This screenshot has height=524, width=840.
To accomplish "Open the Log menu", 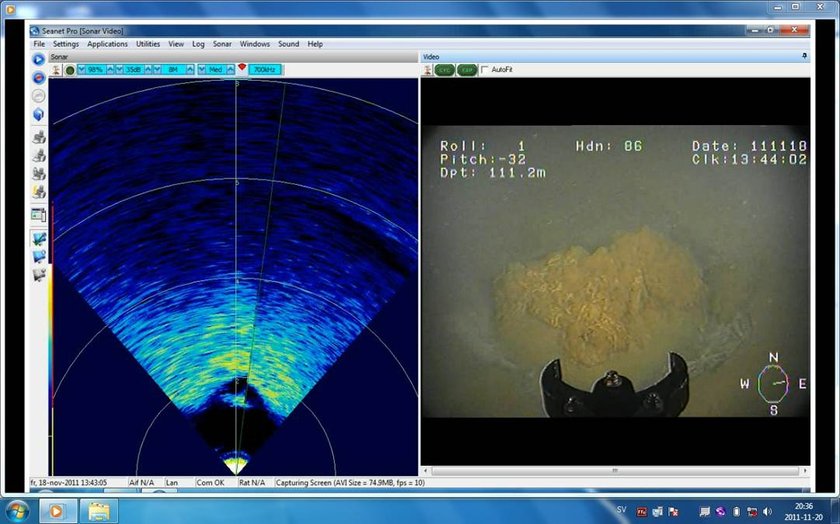I will (x=198, y=44).
